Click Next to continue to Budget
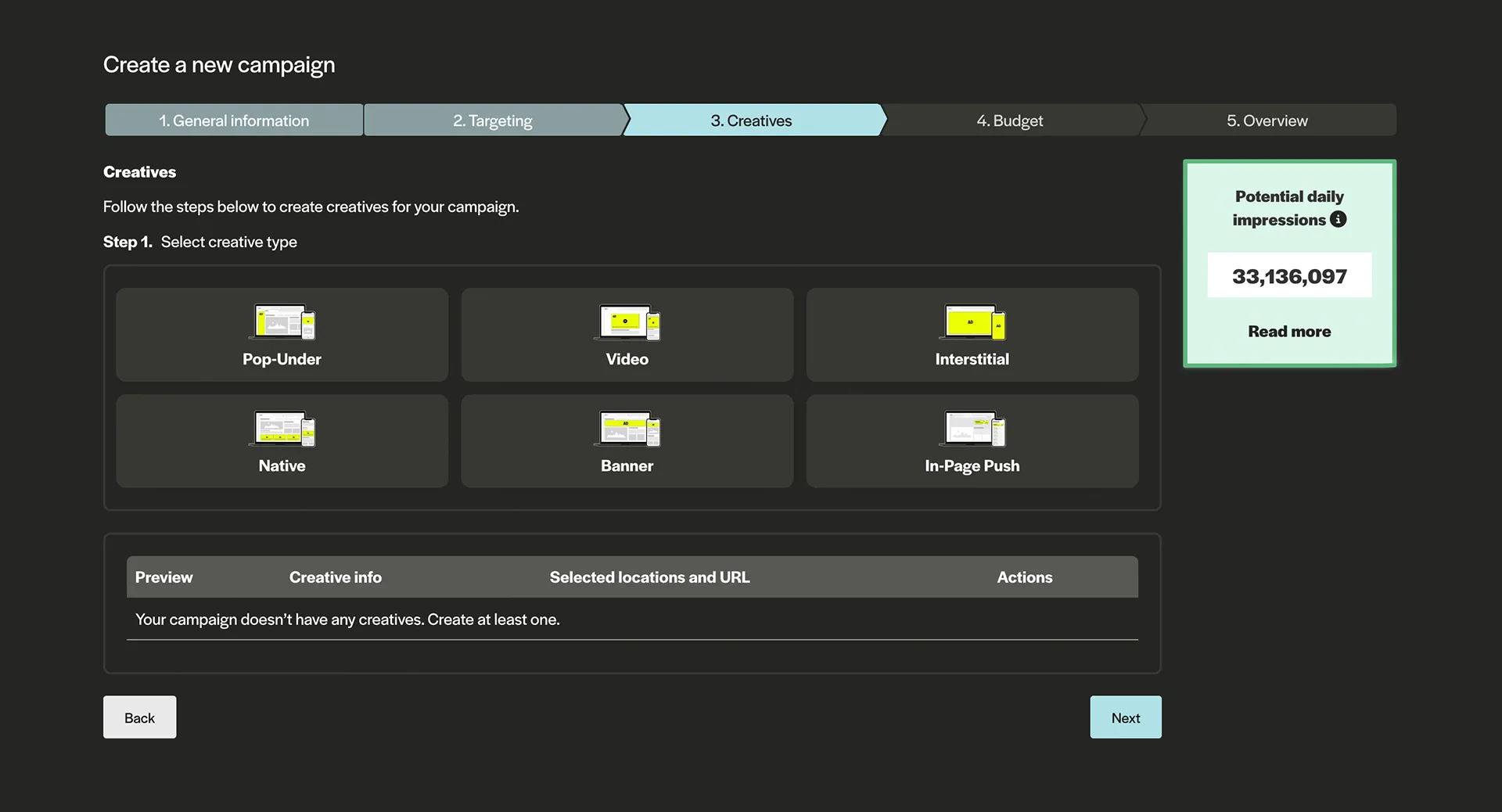 1125,717
